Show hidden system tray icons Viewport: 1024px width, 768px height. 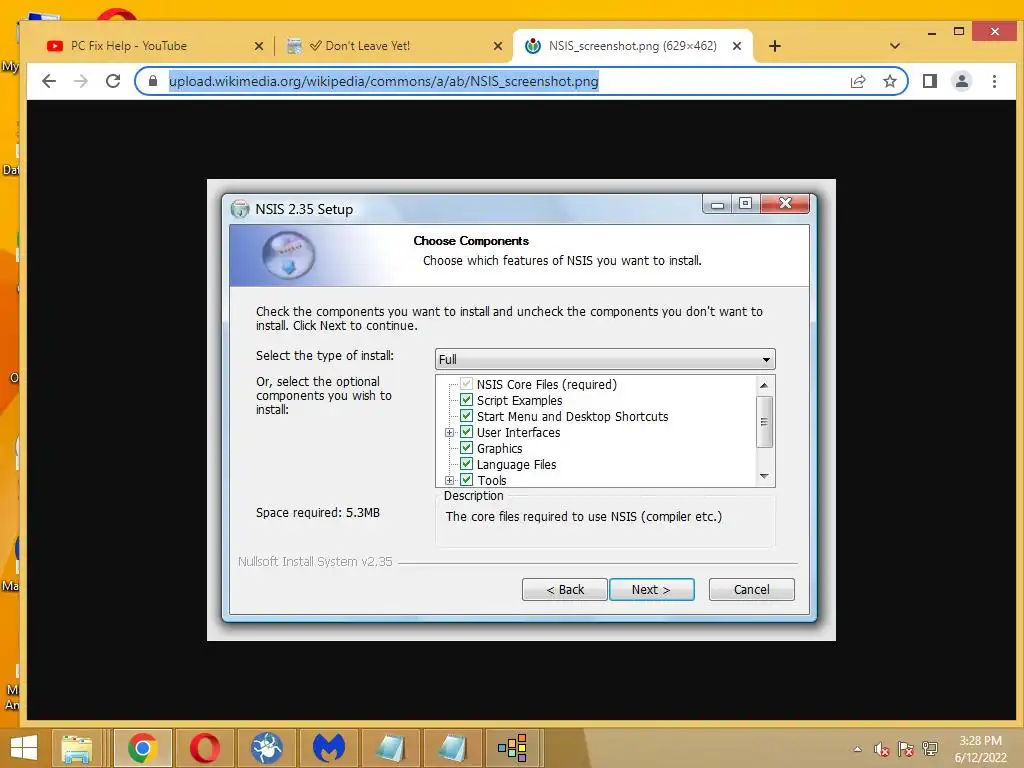(x=857, y=749)
